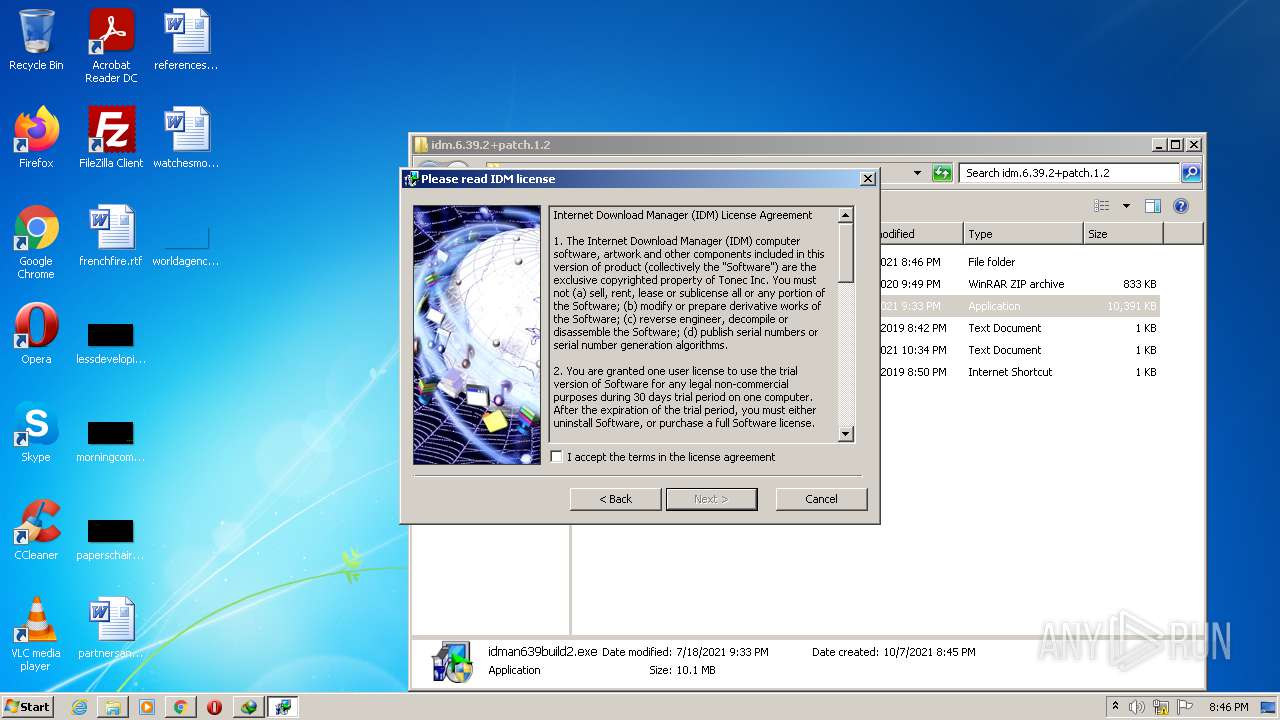Open the network icon in system tray
This screenshot has height=720, width=1280.
click(1161, 707)
